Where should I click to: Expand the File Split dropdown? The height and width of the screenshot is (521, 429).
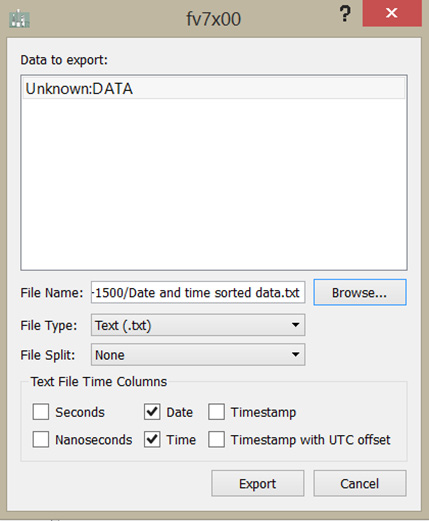(198, 355)
